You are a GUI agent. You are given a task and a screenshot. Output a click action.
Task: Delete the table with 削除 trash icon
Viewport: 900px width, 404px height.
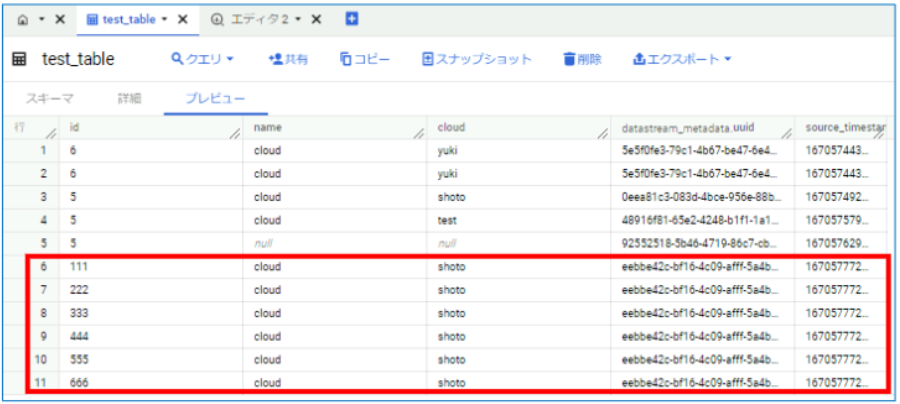click(582, 60)
